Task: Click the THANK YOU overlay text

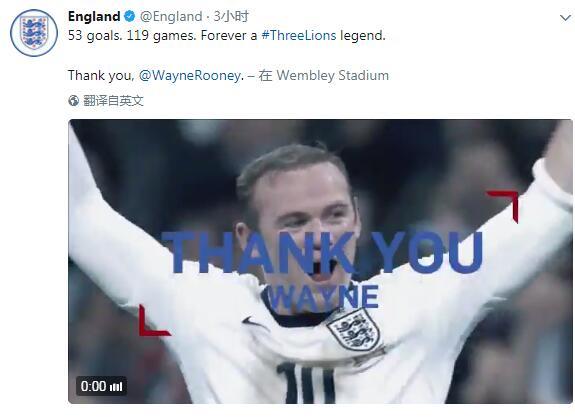Action: pyautogui.click(x=323, y=253)
